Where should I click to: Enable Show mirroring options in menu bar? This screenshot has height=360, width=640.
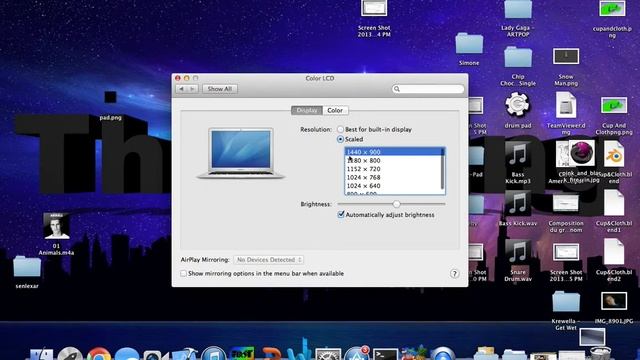[x=183, y=273]
